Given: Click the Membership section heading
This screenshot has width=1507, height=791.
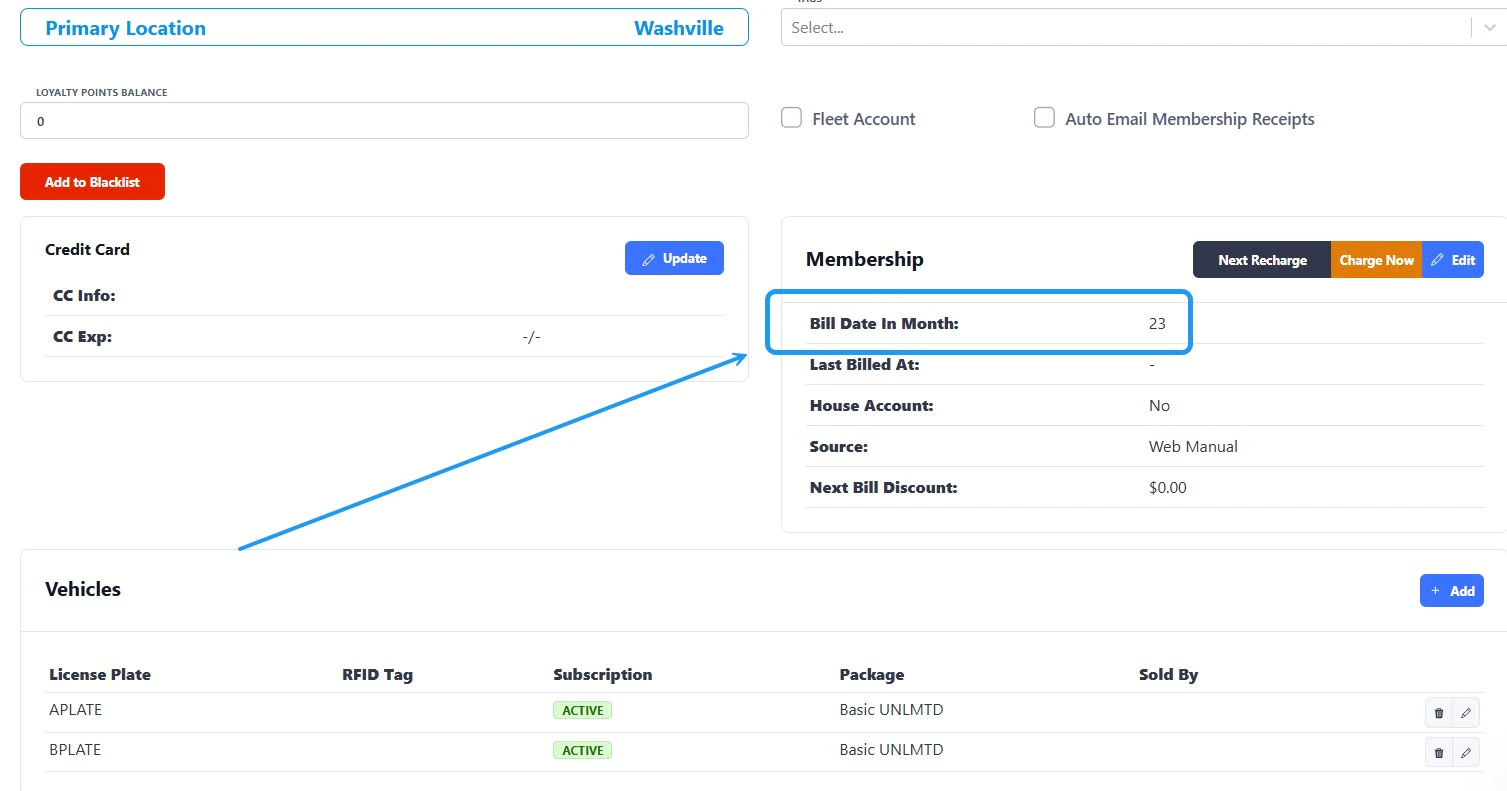Looking at the screenshot, I should pyautogui.click(x=865, y=259).
